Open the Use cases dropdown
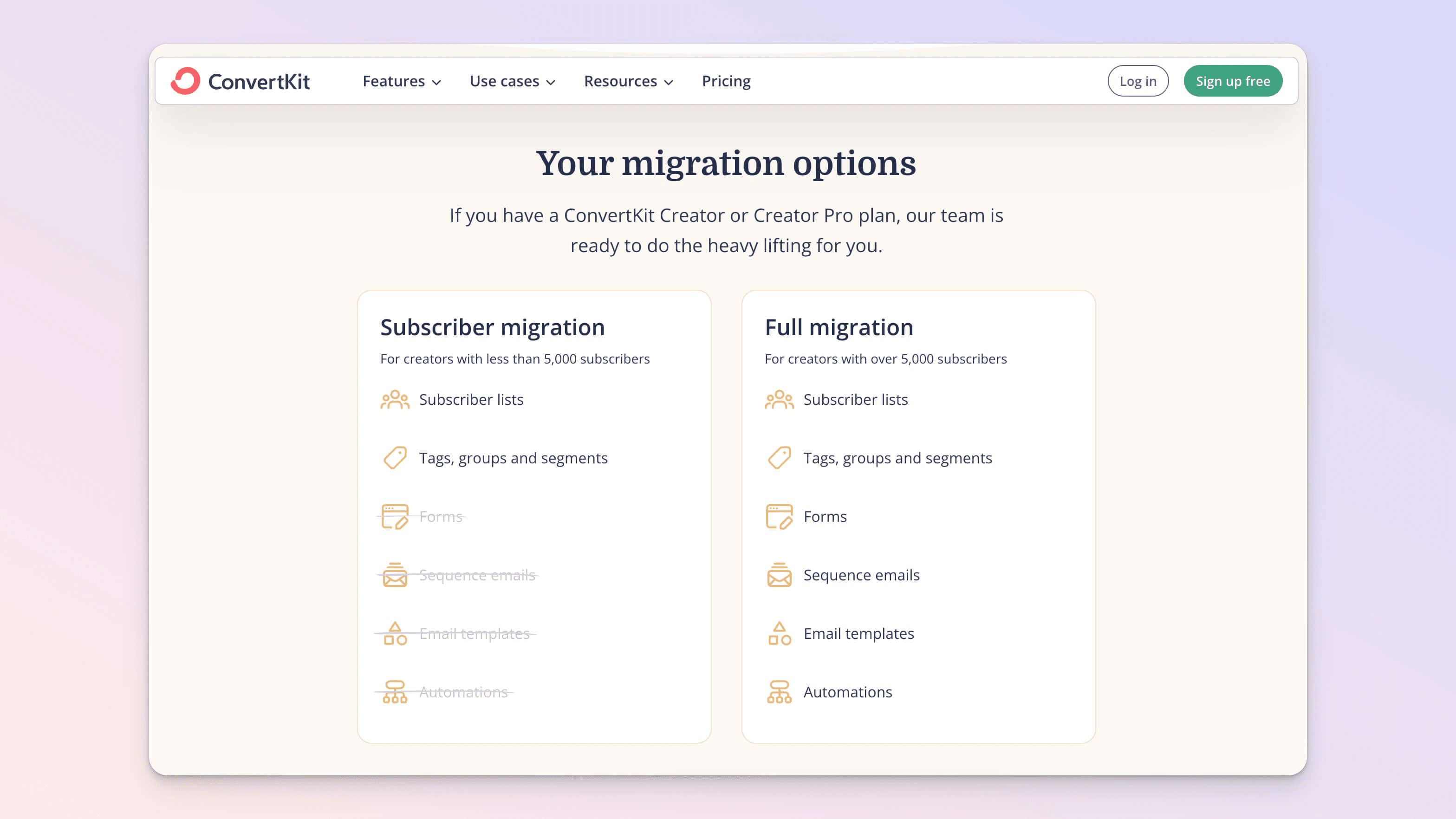 (x=512, y=81)
